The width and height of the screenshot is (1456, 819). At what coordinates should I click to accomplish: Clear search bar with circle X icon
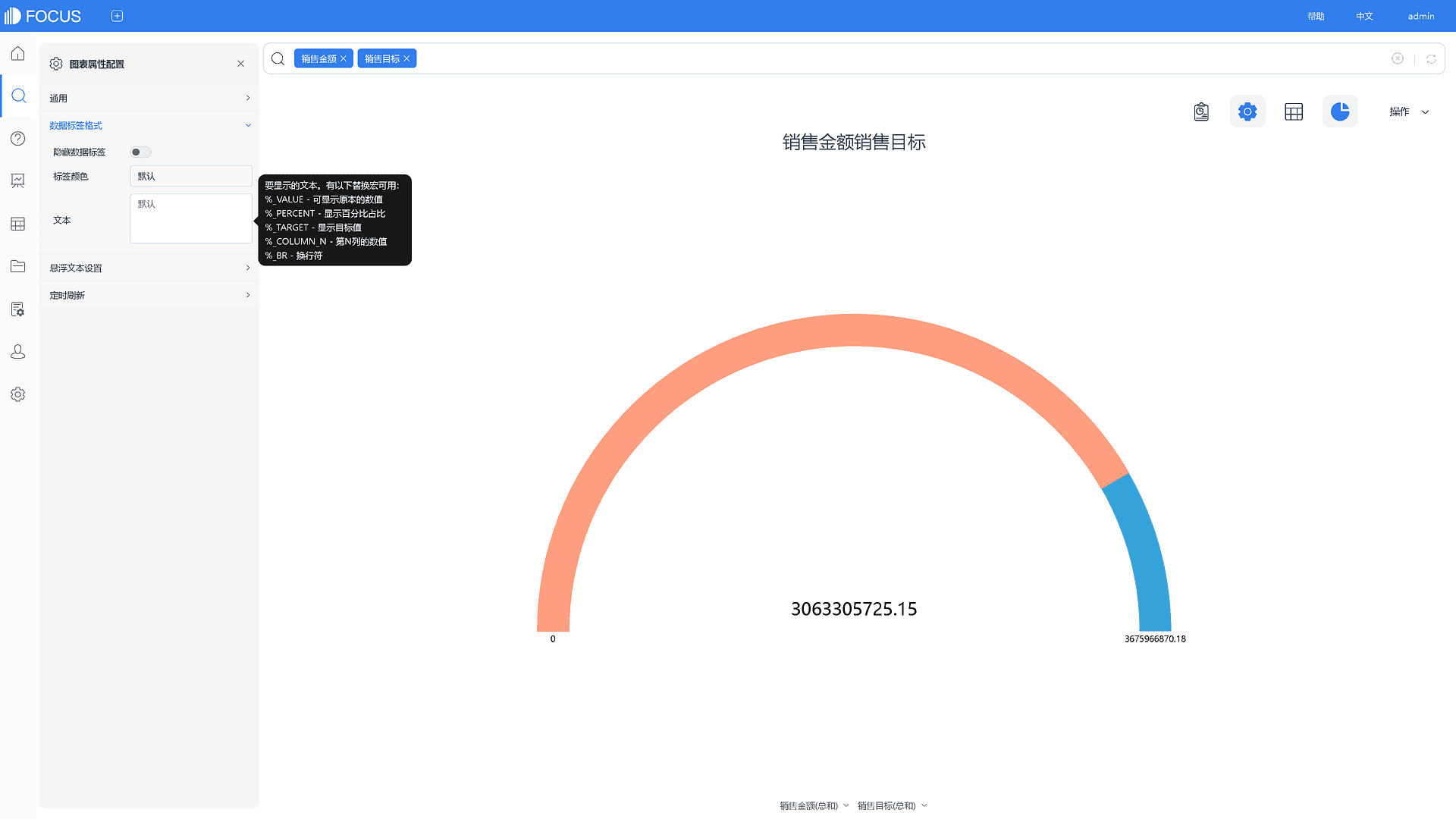click(1398, 58)
